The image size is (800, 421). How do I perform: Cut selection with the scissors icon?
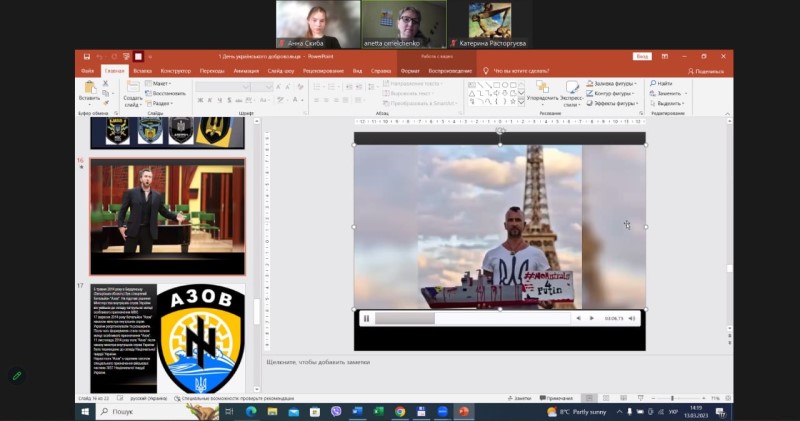(106, 83)
